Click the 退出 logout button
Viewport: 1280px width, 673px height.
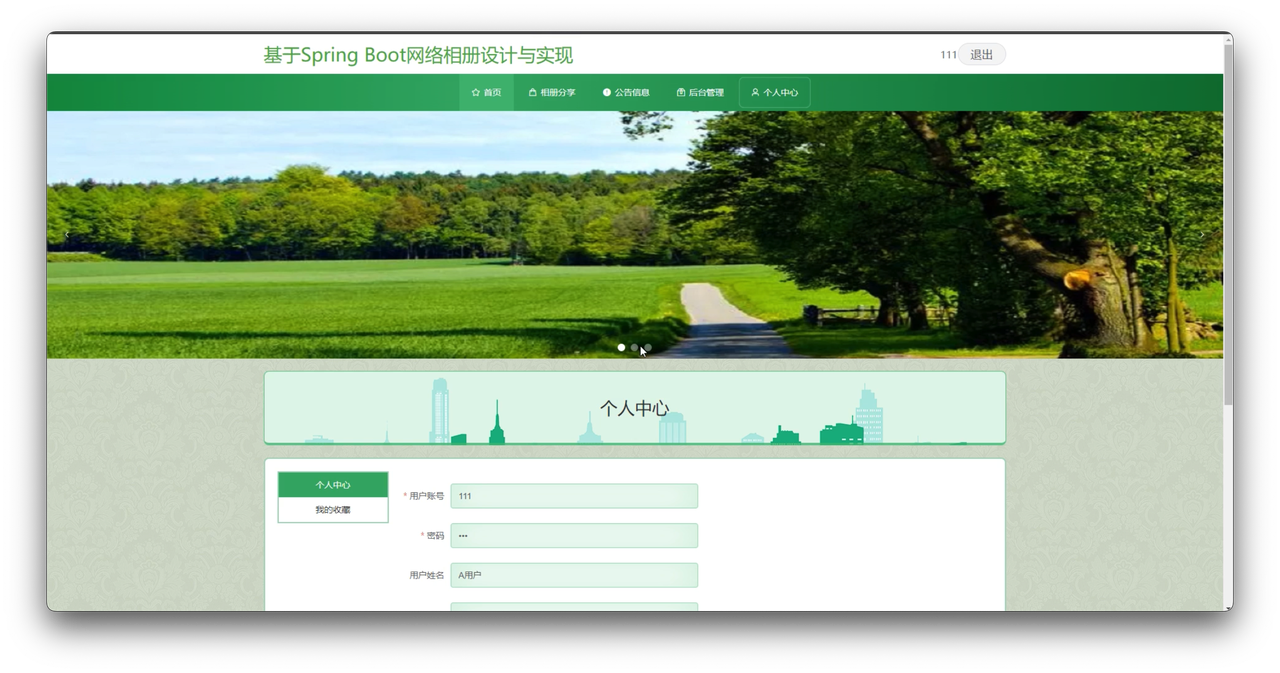click(x=981, y=54)
